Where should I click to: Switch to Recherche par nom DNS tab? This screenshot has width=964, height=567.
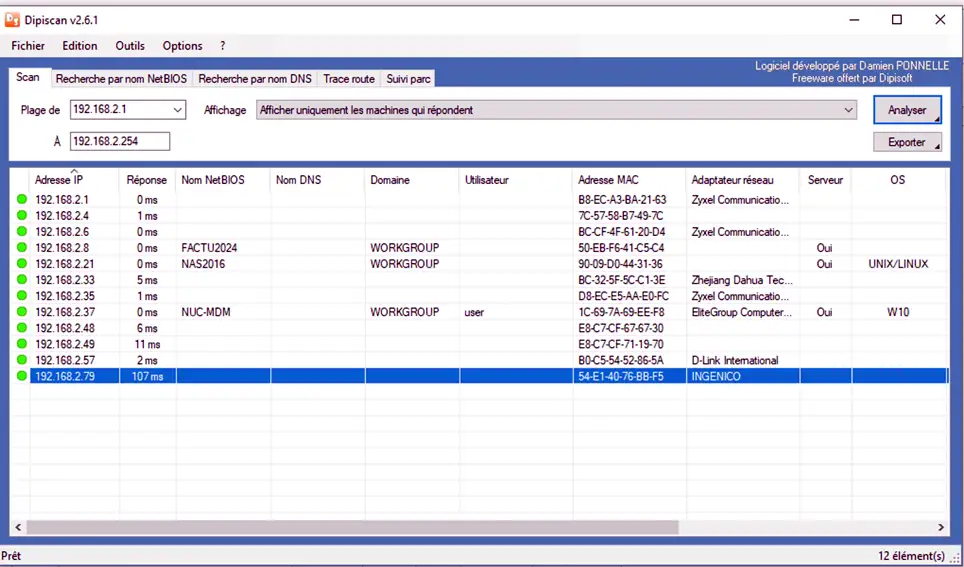pyautogui.click(x=255, y=79)
